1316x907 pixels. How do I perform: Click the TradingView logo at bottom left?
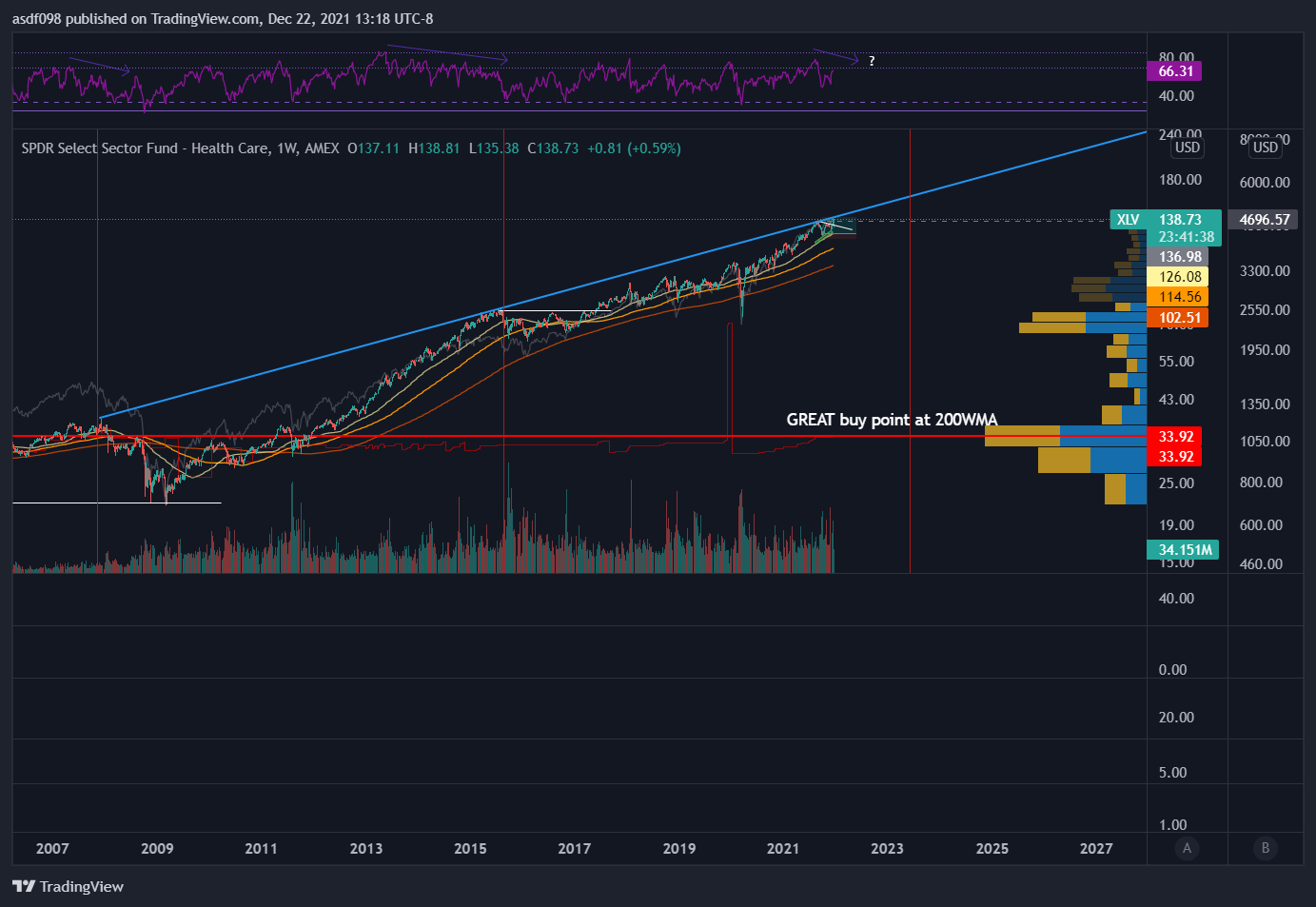click(68, 886)
